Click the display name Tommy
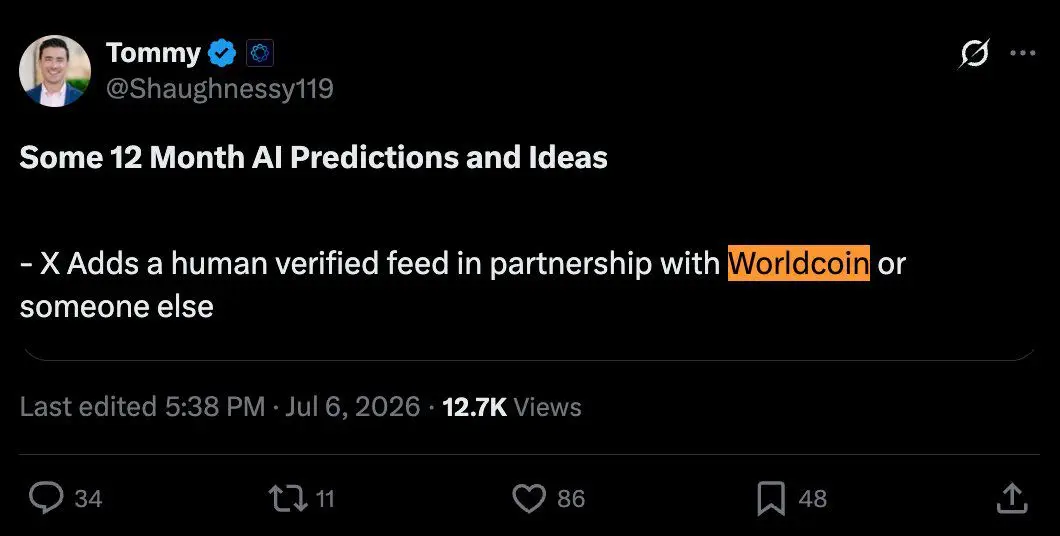Viewport: 1060px width, 536px height. pos(153,52)
